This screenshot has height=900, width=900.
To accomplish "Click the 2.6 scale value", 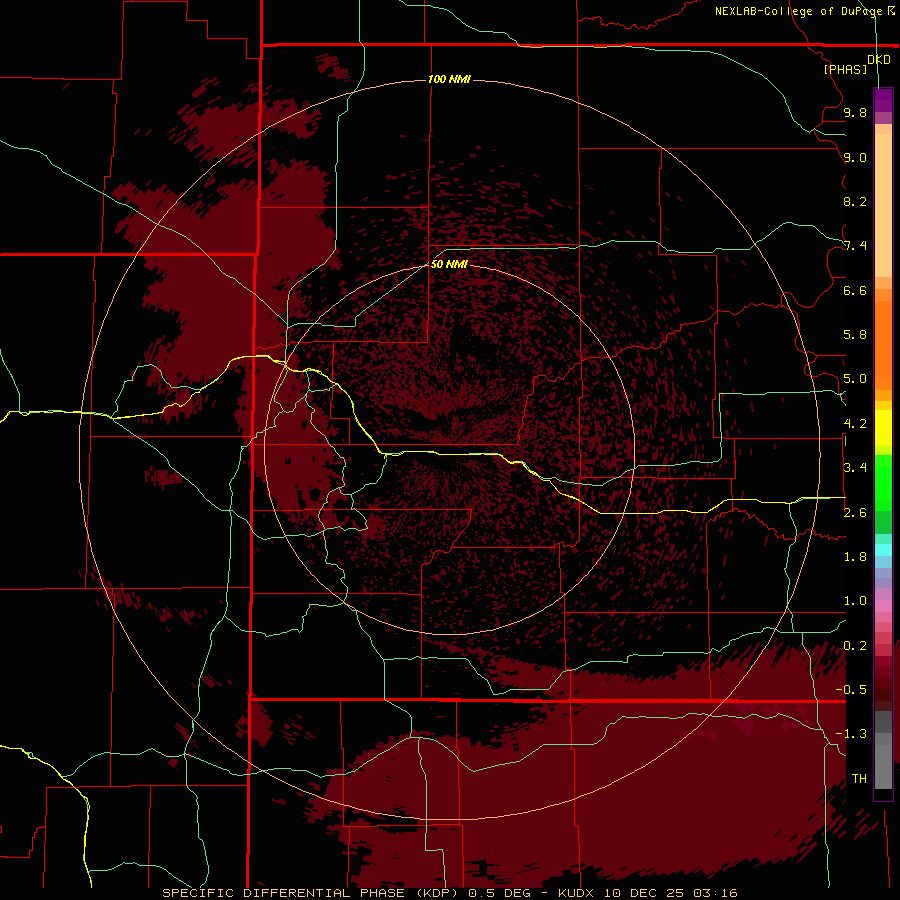I will point(855,513).
